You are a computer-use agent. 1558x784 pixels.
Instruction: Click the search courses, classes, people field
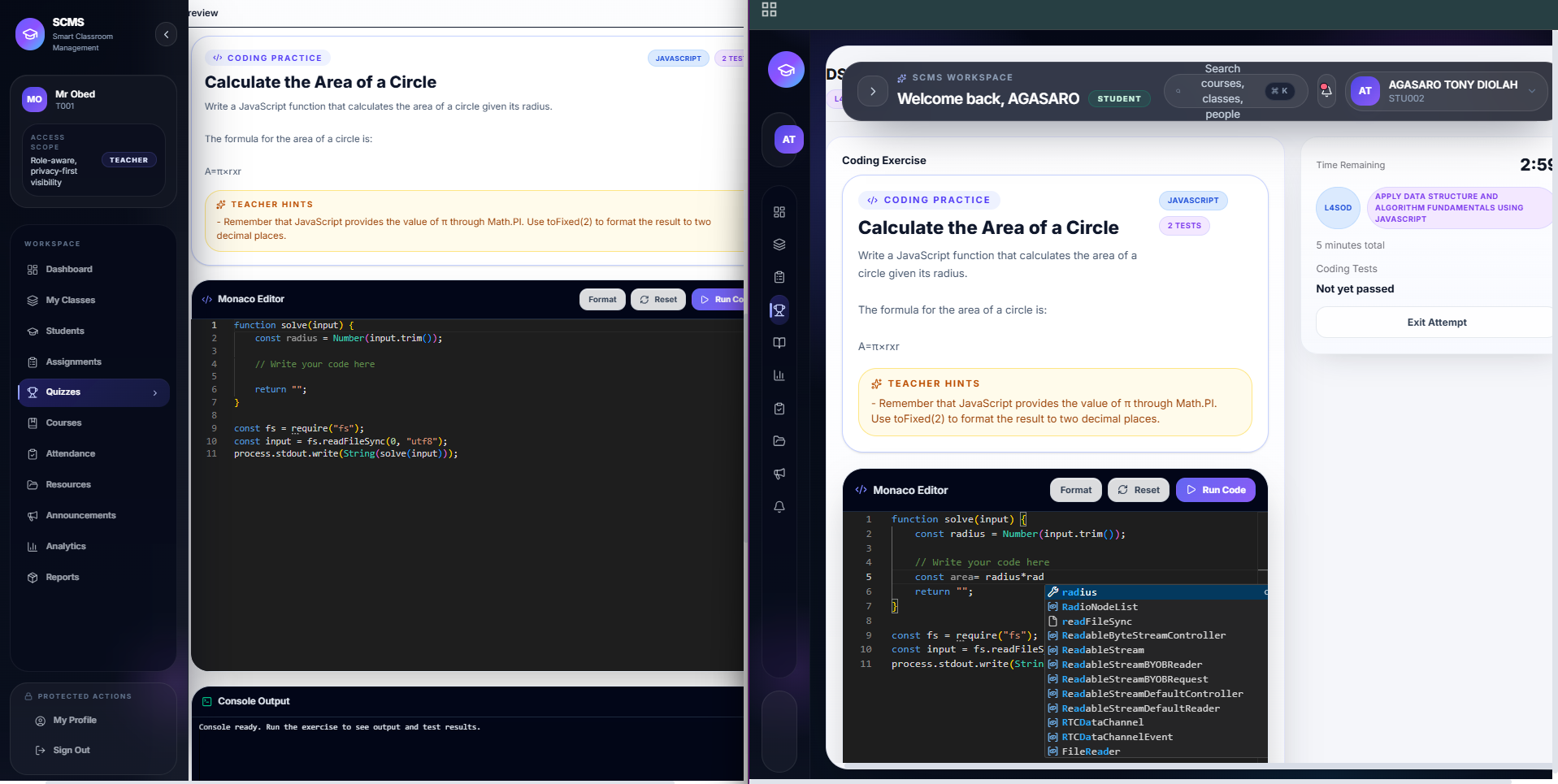click(1235, 91)
